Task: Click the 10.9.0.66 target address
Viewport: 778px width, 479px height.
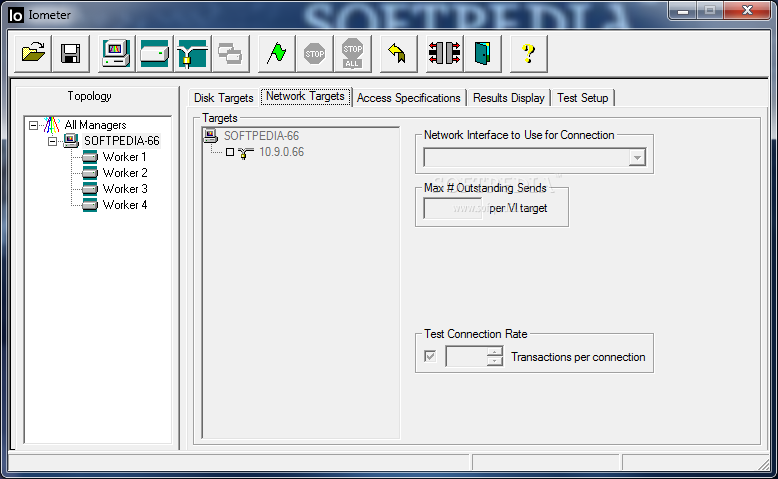Action: pos(281,152)
